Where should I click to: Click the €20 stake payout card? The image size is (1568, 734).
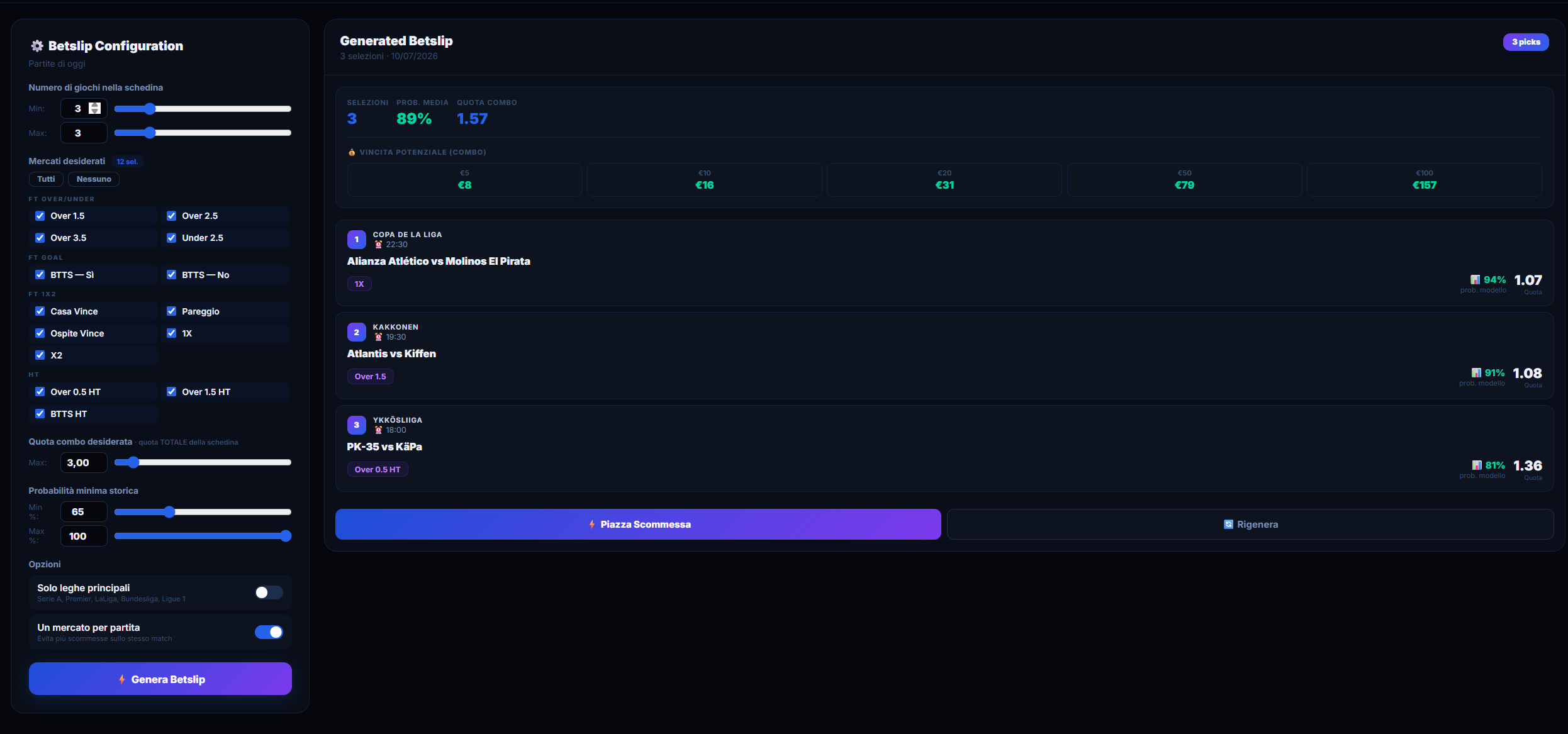(944, 180)
